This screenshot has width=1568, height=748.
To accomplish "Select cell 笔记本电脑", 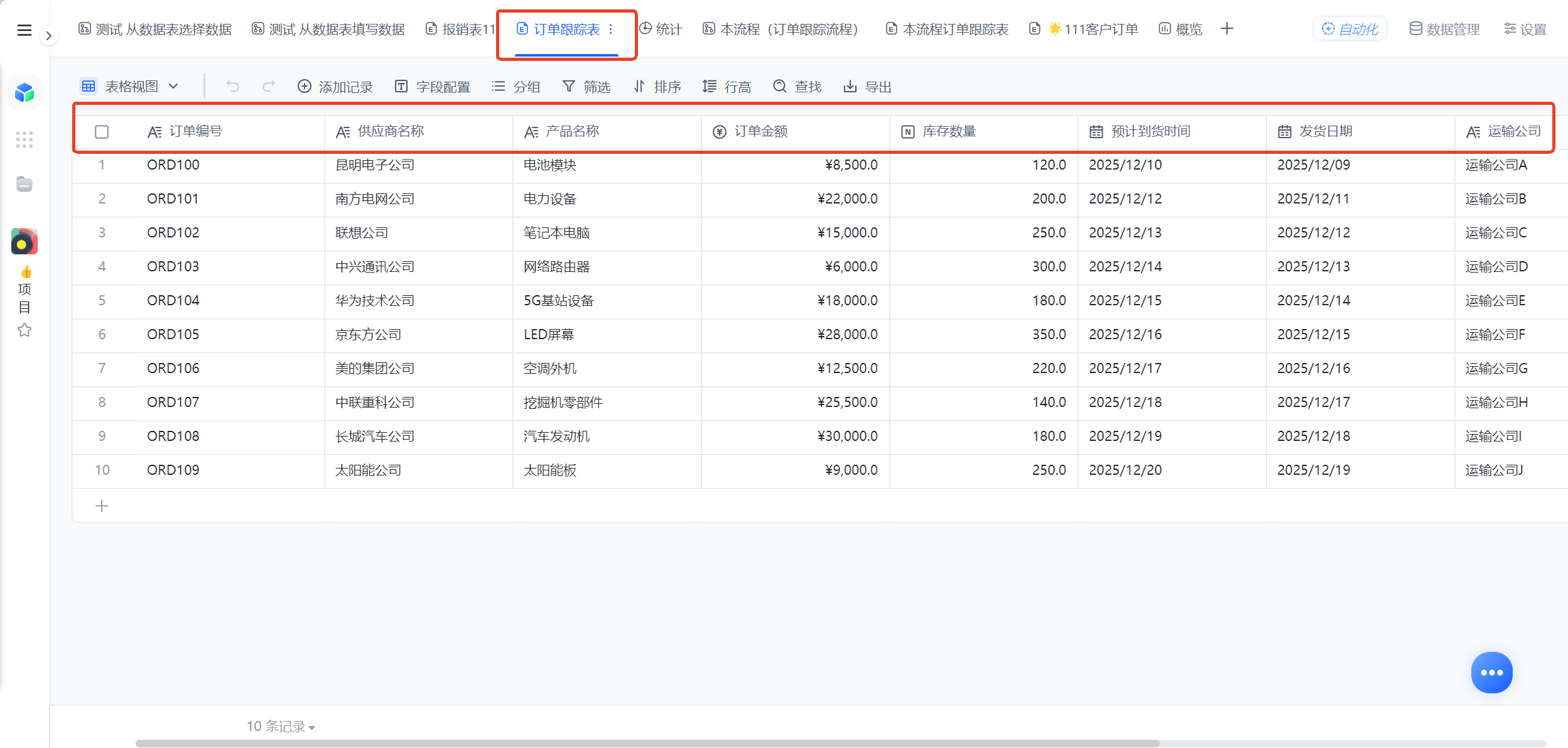I will coord(607,233).
